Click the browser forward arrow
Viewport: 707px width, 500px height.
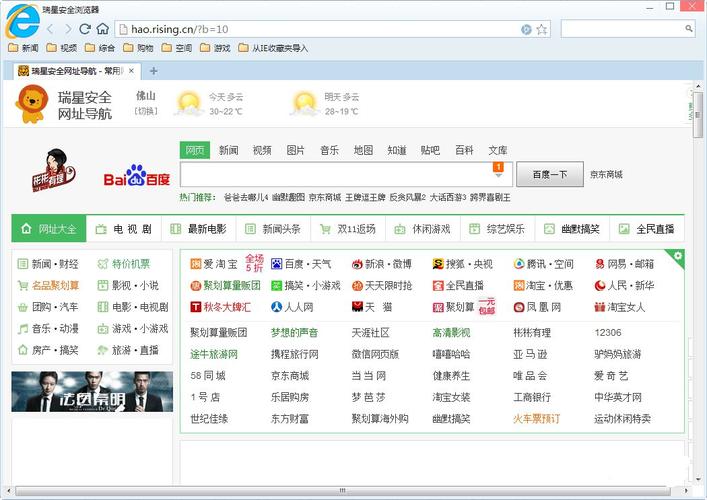68,29
